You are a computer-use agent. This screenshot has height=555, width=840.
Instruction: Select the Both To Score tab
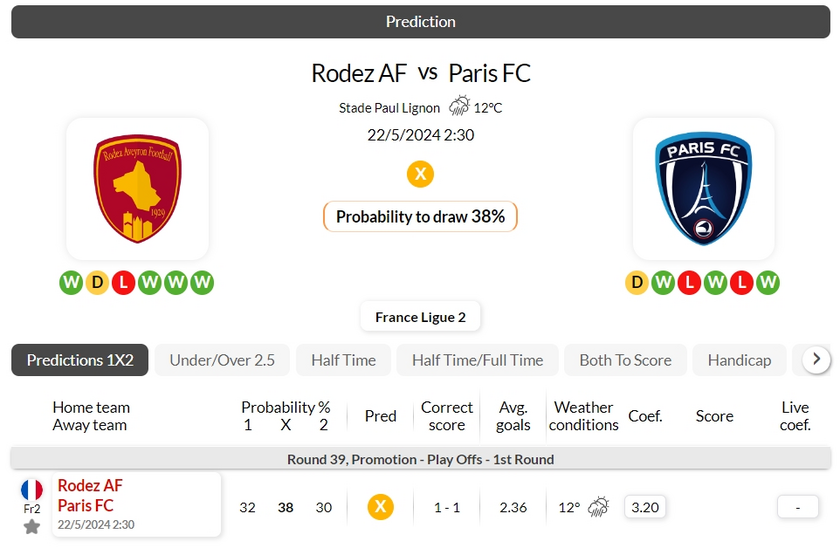[x=625, y=360]
